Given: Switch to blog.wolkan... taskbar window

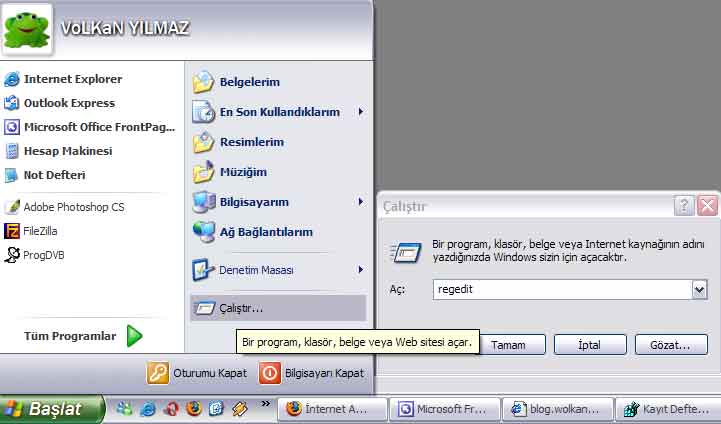Looking at the screenshot, I should pyautogui.click(x=558, y=409).
